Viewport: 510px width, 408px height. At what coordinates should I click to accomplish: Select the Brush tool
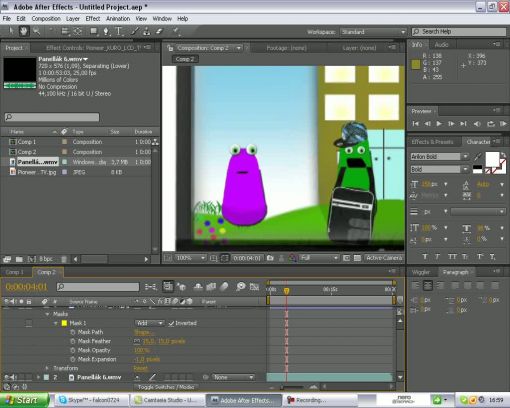coord(135,31)
